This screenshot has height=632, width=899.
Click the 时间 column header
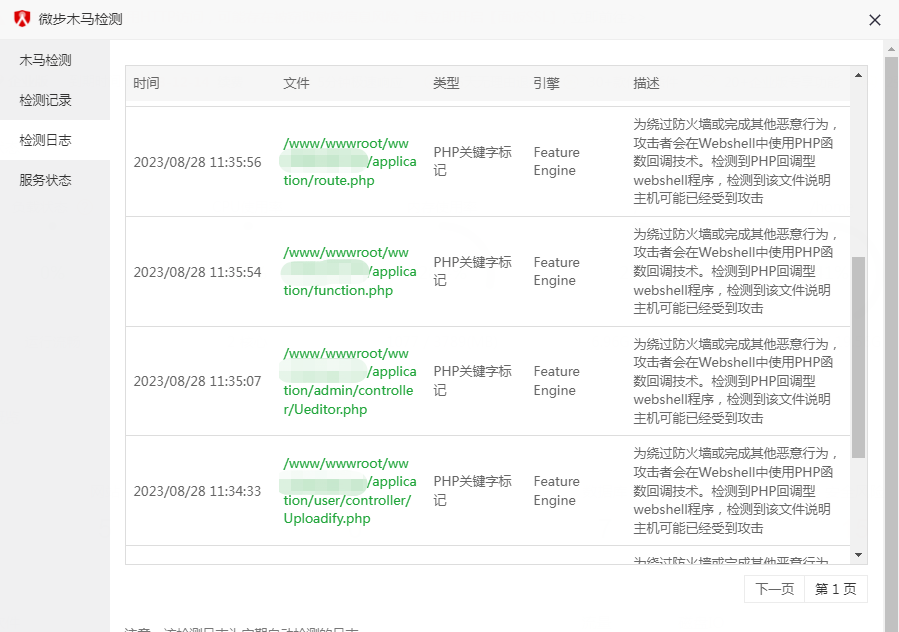tap(146, 83)
